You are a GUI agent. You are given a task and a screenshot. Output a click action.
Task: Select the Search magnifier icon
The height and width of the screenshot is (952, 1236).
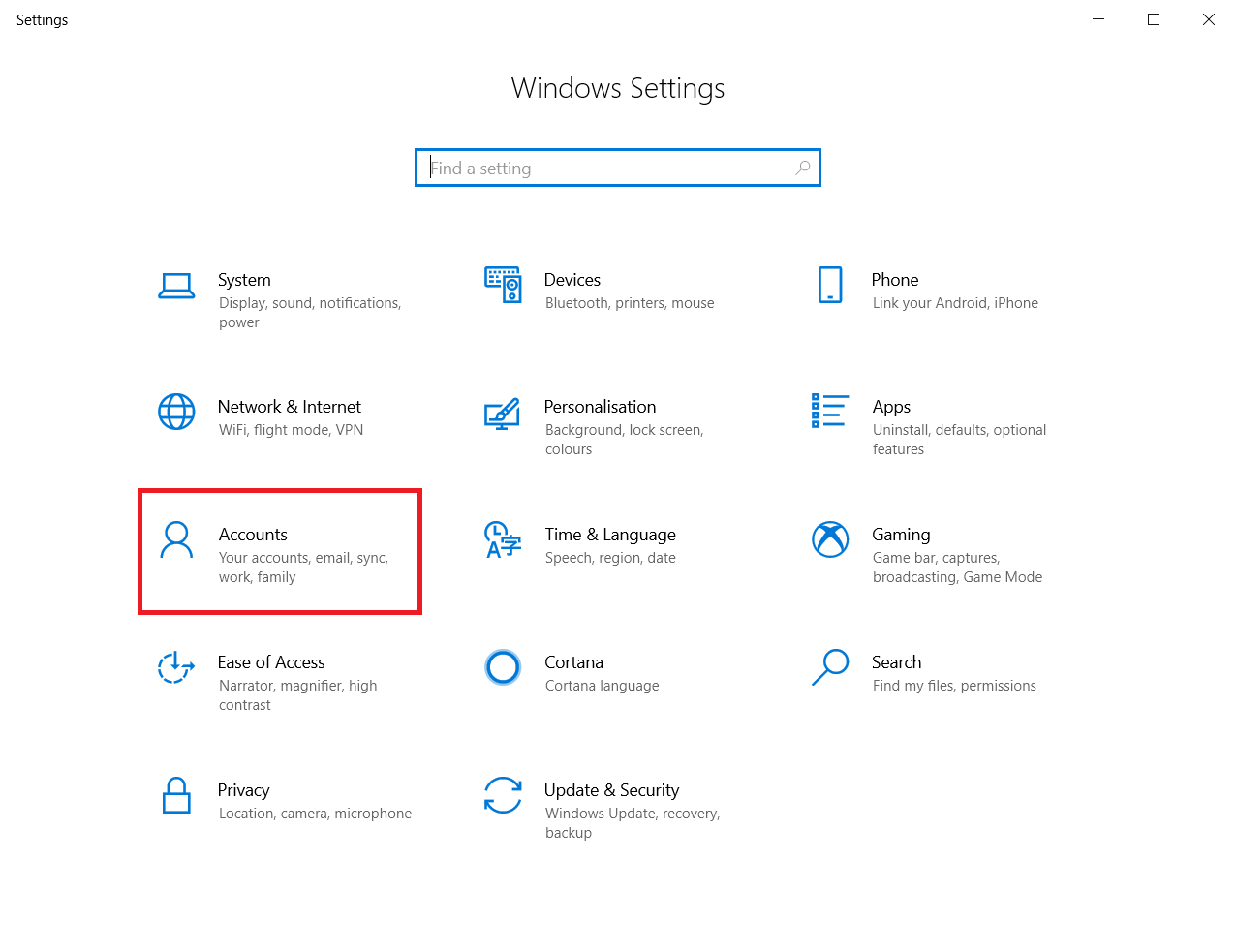(830, 667)
